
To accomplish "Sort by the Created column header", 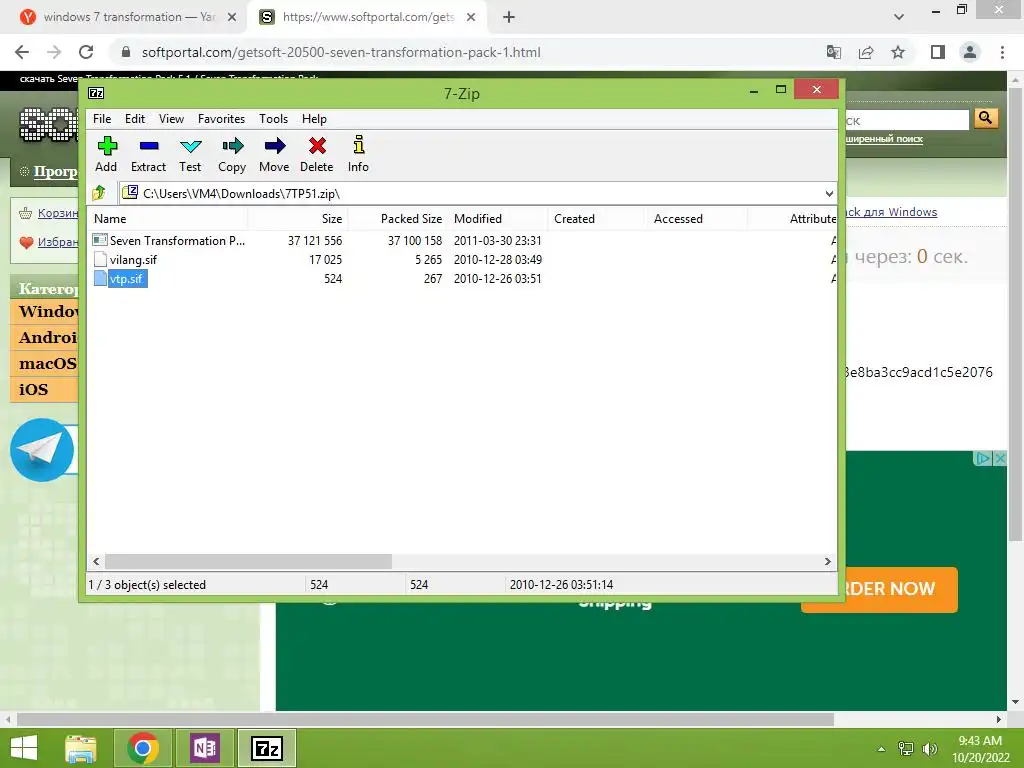I will (597, 219).
